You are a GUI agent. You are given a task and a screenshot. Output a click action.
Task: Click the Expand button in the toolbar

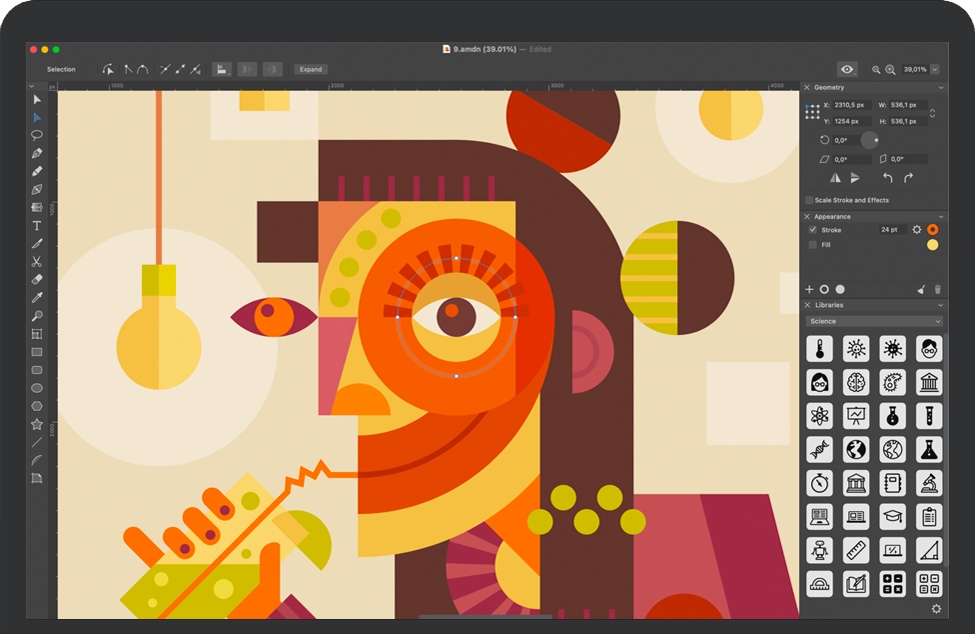coord(310,70)
